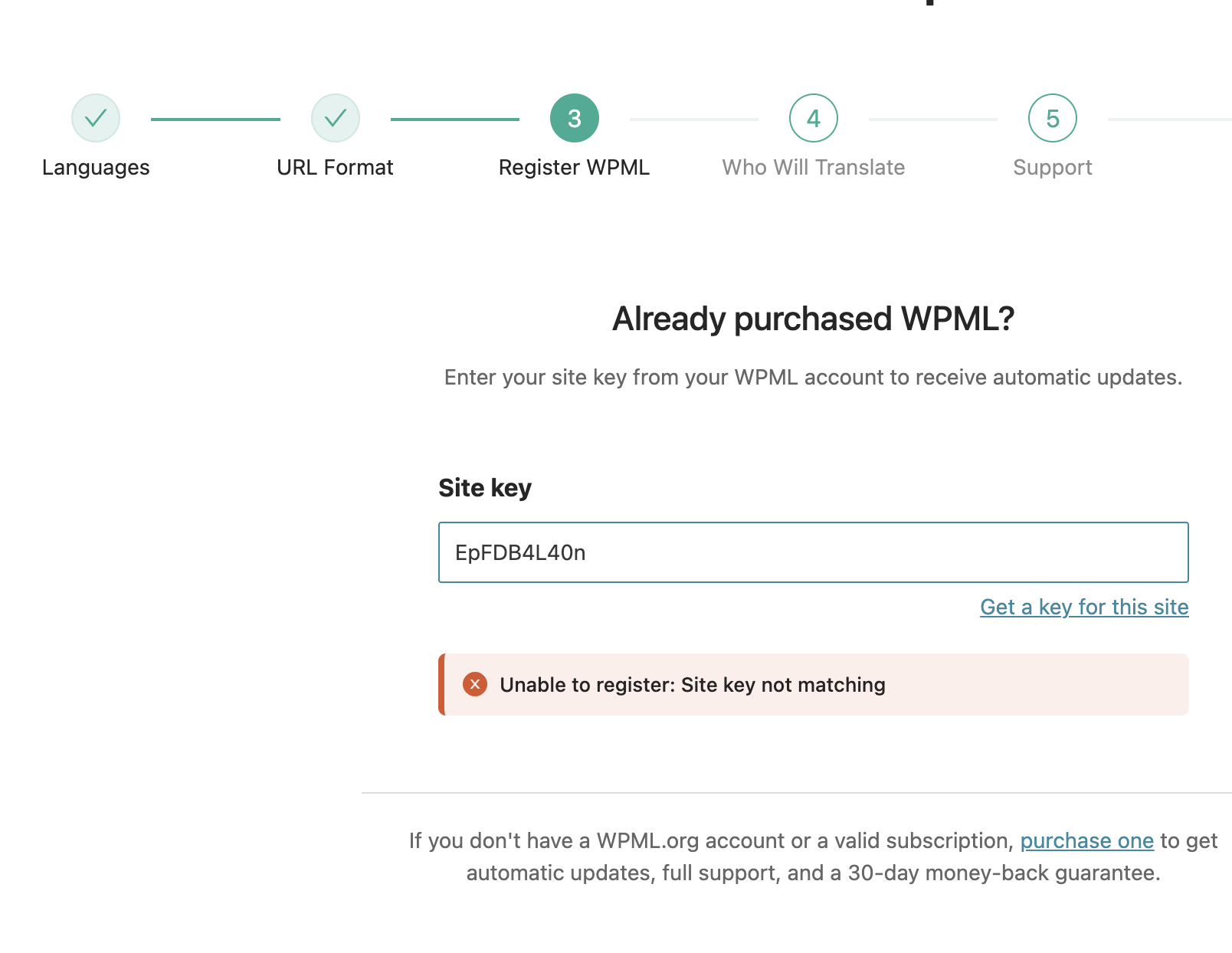Select the Register WPML step label
The width and height of the screenshot is (1232, 953).
574,167
